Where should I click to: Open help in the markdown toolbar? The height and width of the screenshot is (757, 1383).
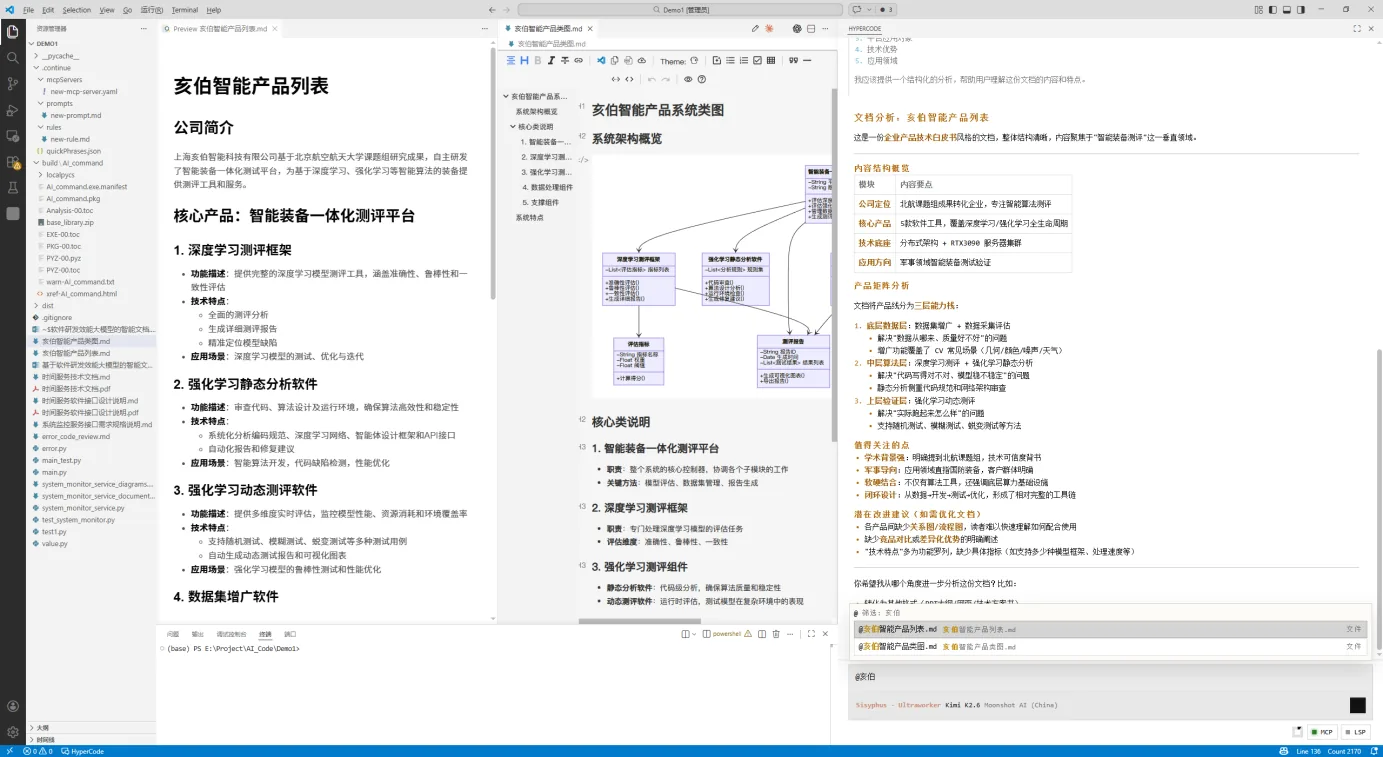click(702, 79)
